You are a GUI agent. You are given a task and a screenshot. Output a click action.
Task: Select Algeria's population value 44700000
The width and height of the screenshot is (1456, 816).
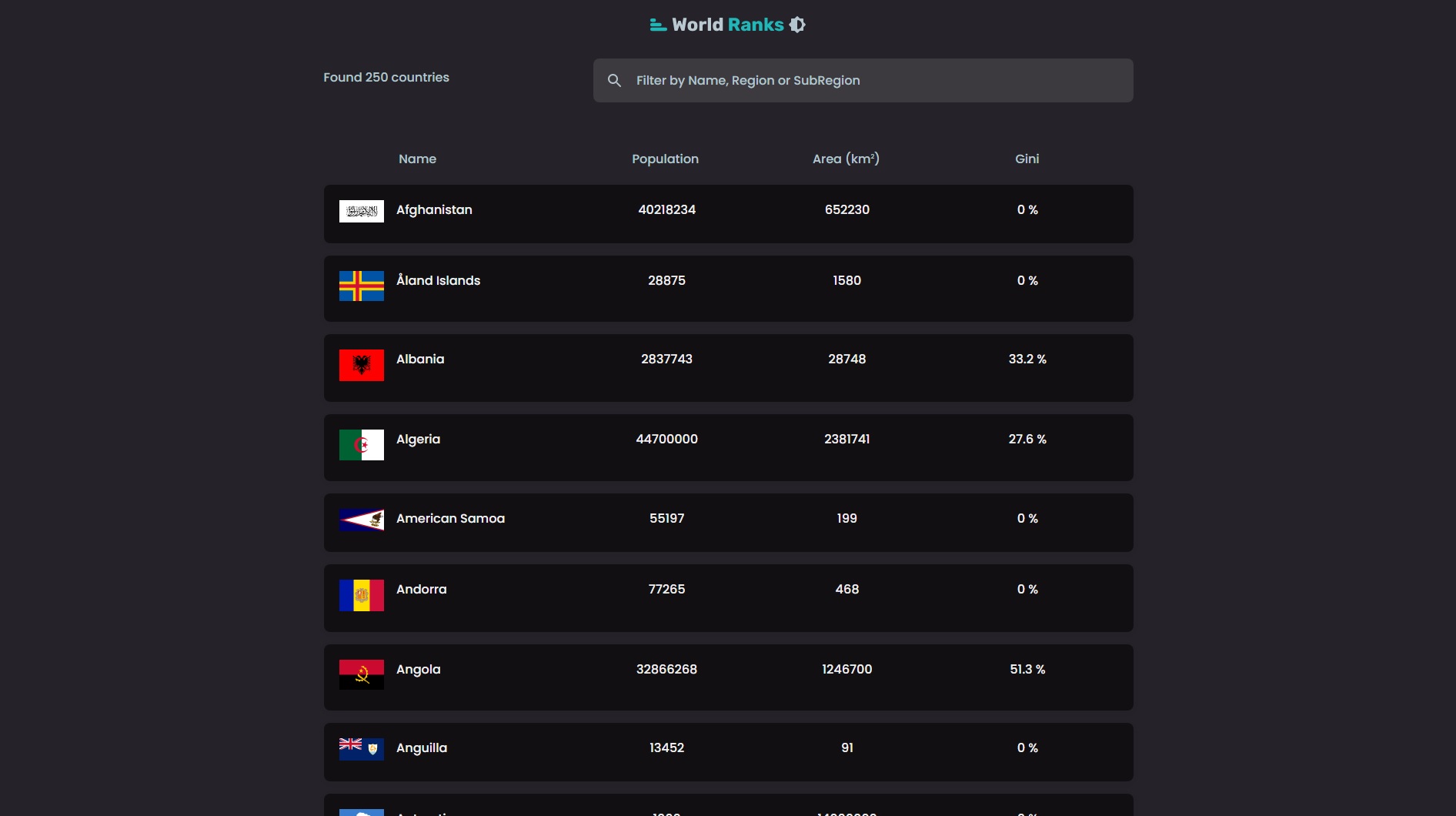point(666,440)
